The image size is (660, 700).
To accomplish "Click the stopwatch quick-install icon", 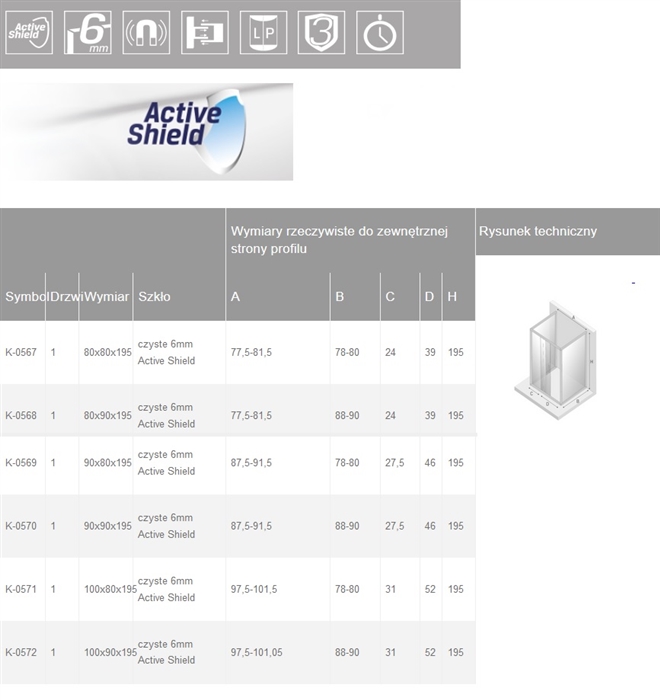I will click(x=380, y=33).
